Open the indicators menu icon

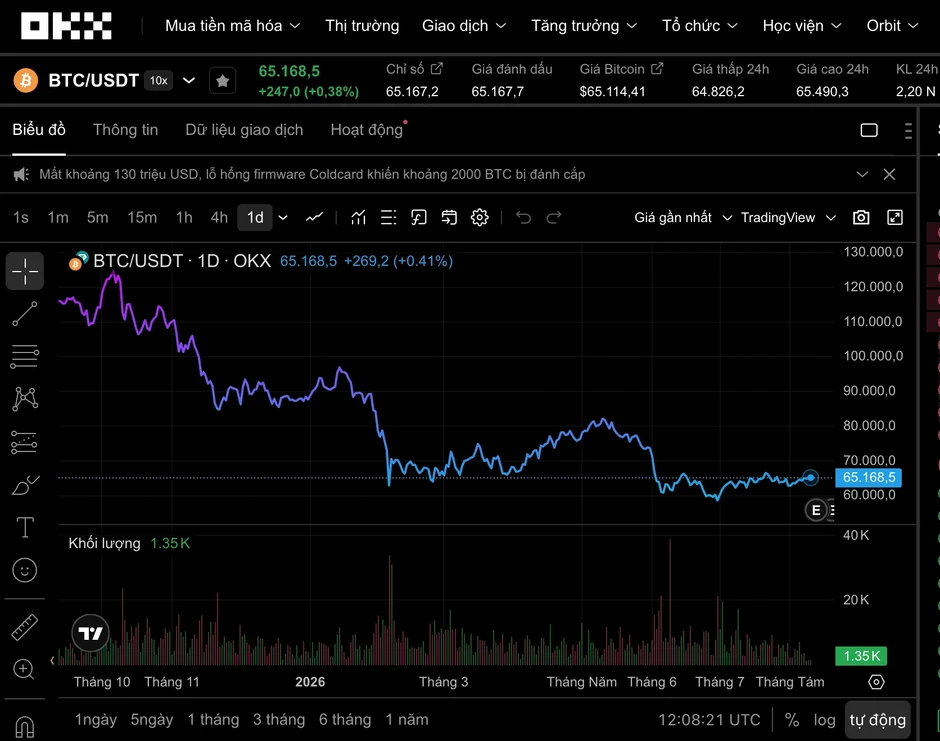point(358,218)
